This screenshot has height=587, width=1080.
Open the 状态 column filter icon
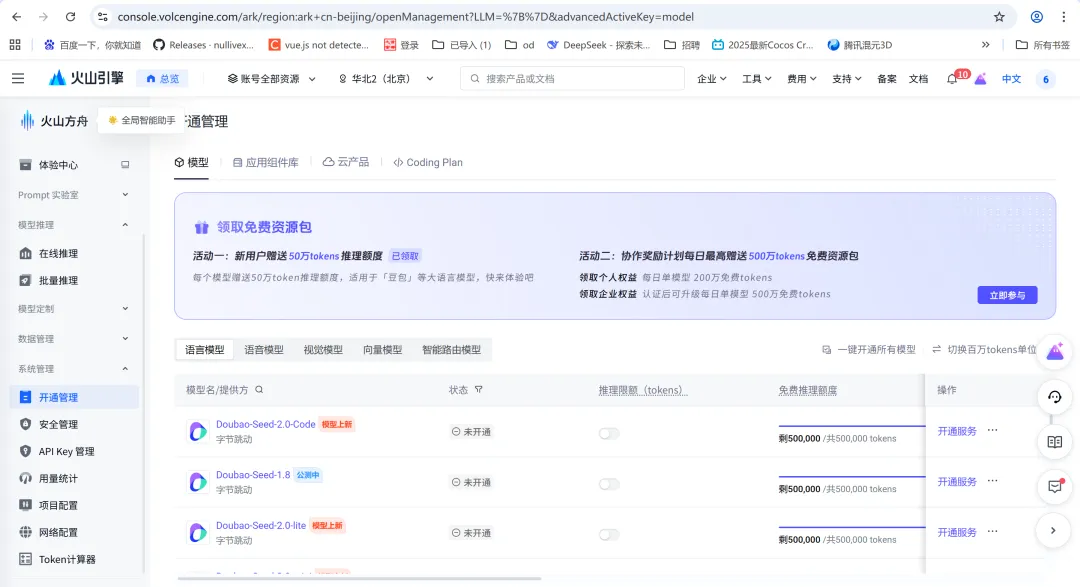pyautogui.click(x=479, y=389)
